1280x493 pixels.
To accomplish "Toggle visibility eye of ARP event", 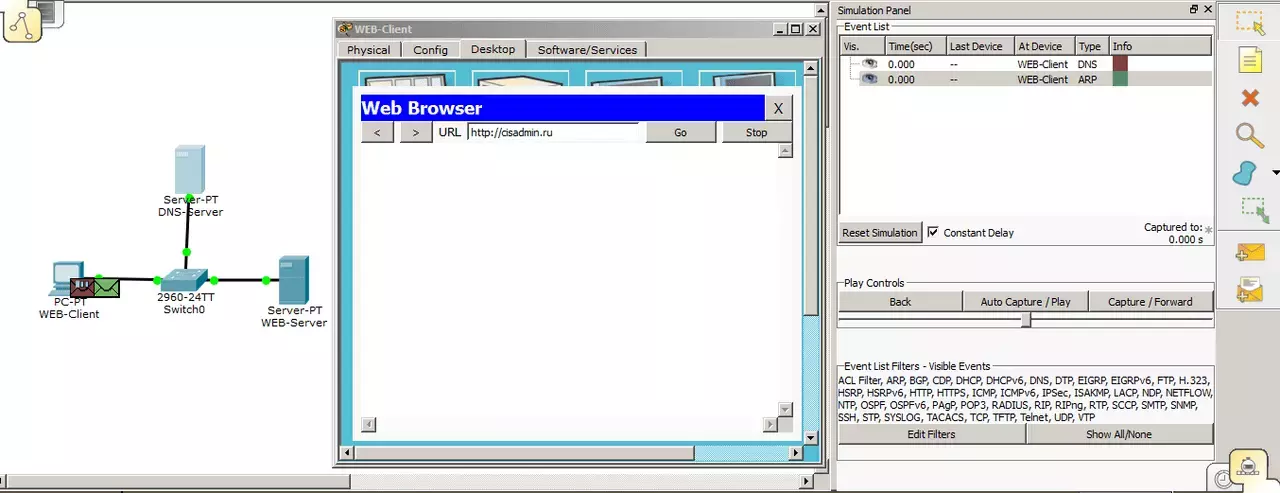I will pos(871,79).
